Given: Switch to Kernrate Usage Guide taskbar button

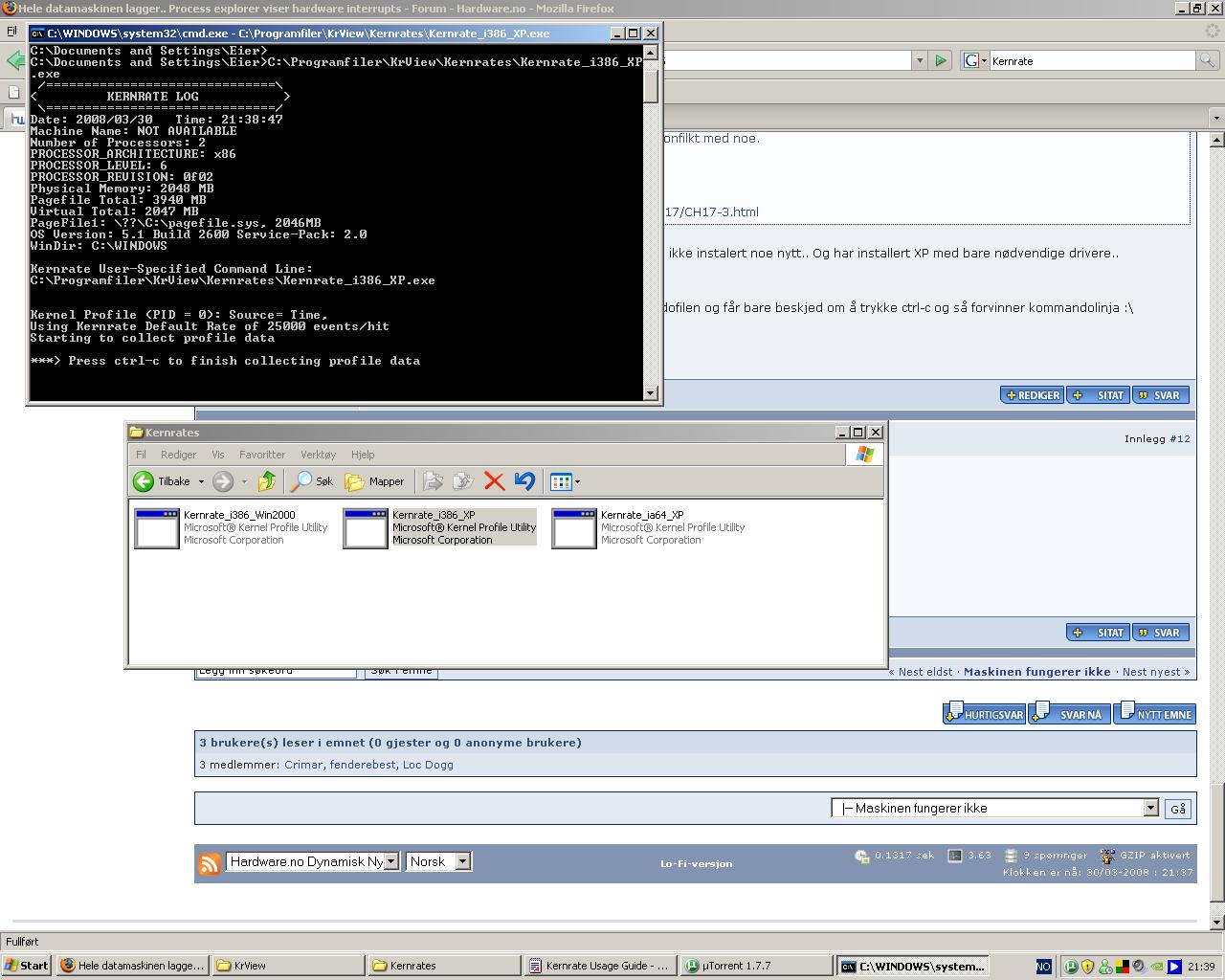Looking at the screenshot, I should tap(599, 966).
